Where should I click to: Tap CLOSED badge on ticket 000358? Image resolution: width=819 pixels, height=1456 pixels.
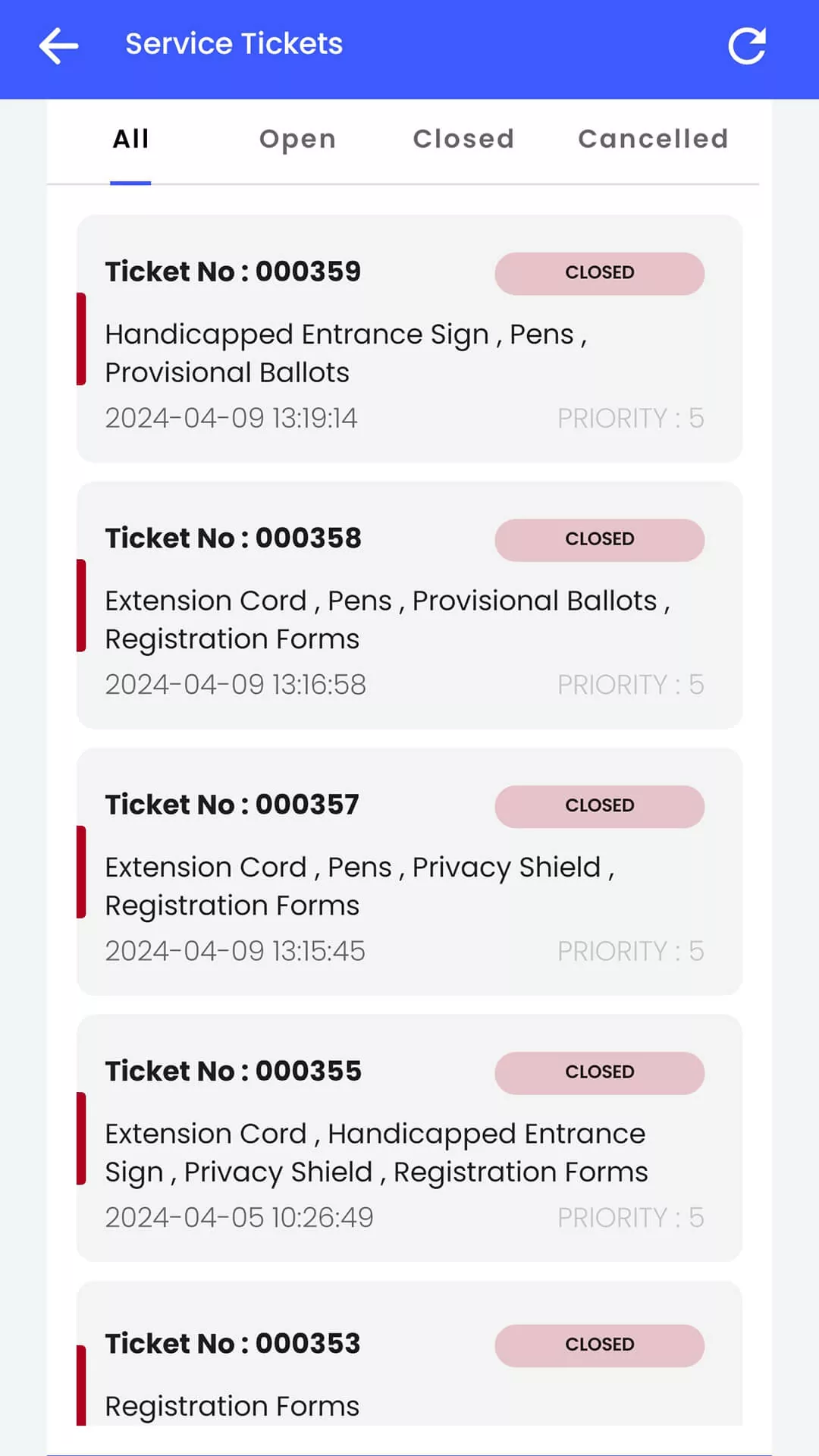[x=599, y=540]
